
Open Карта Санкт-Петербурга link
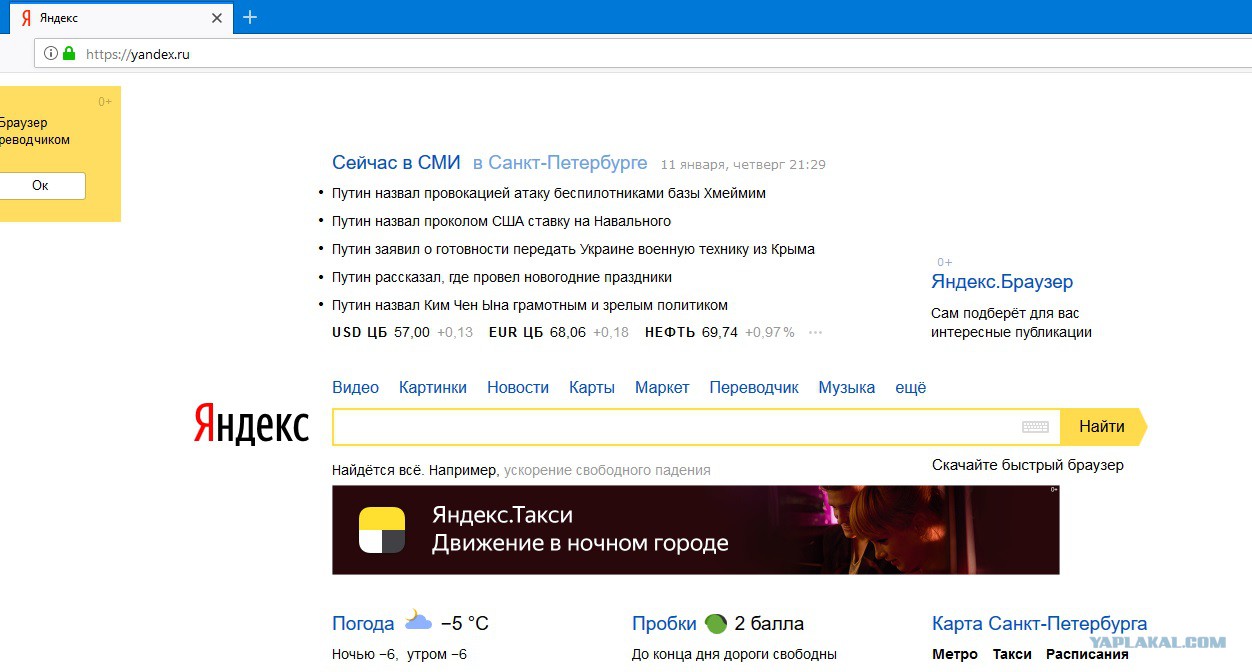pyautogui.click(x=1040, y=624)
